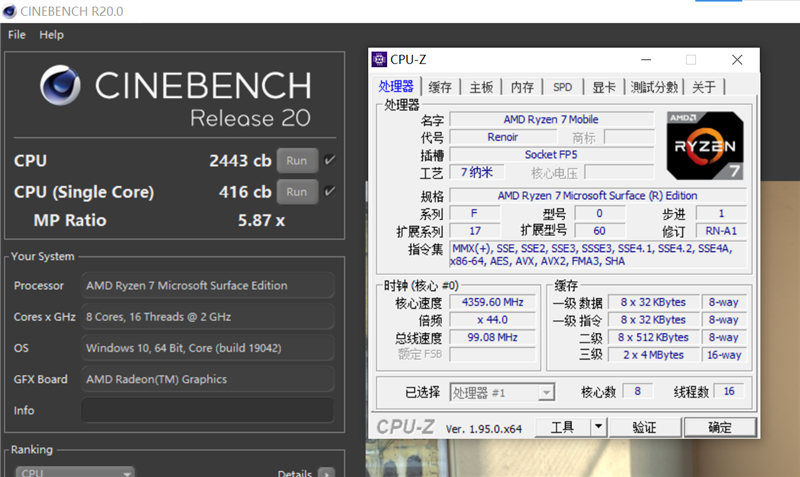The height and width of the screenshot is (477, 800).
Task: Click the '2443 cb' CPU score
Action: (x=240, y=161)
